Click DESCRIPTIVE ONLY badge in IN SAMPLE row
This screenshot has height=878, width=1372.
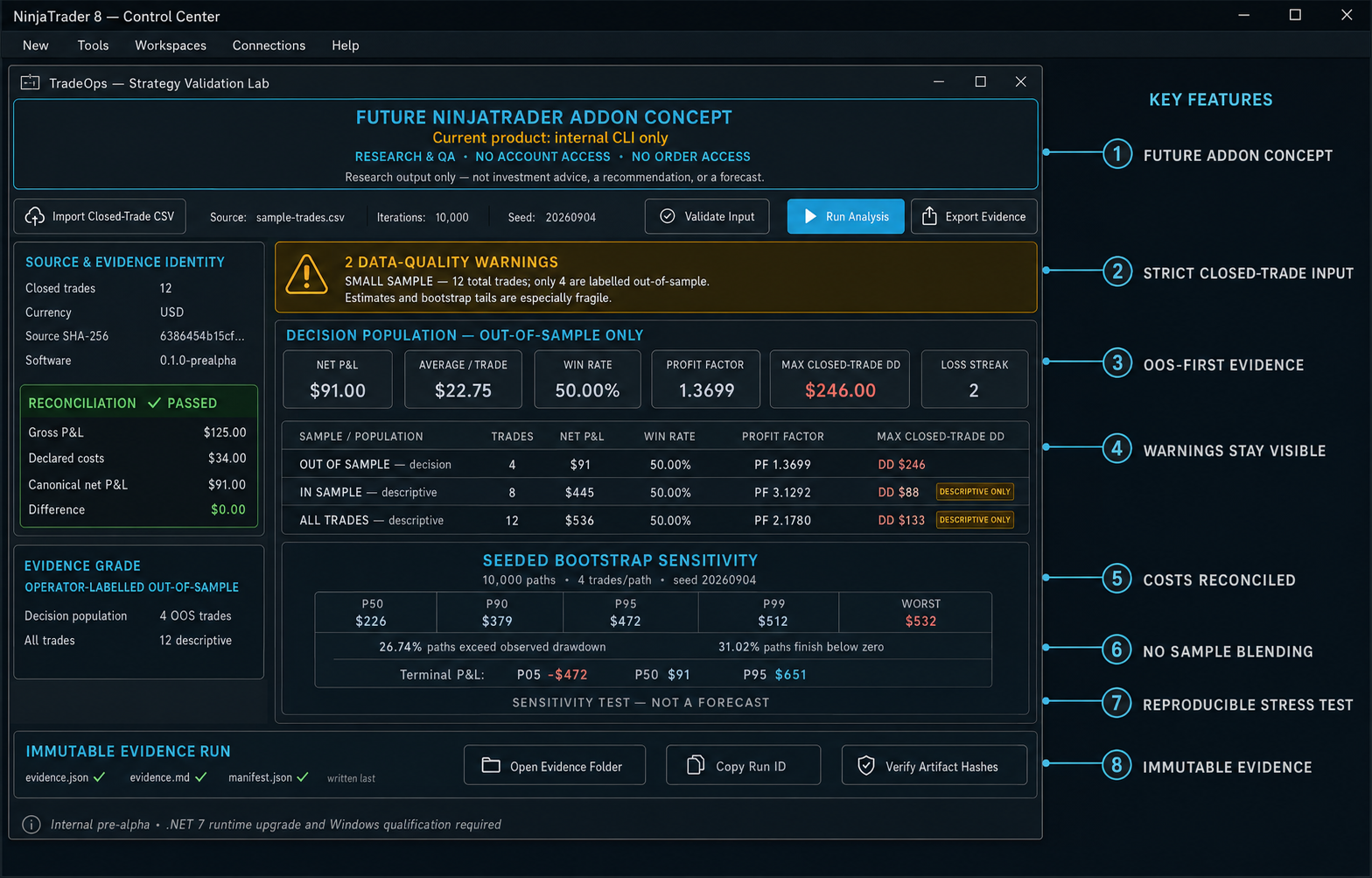coord(975,492)
